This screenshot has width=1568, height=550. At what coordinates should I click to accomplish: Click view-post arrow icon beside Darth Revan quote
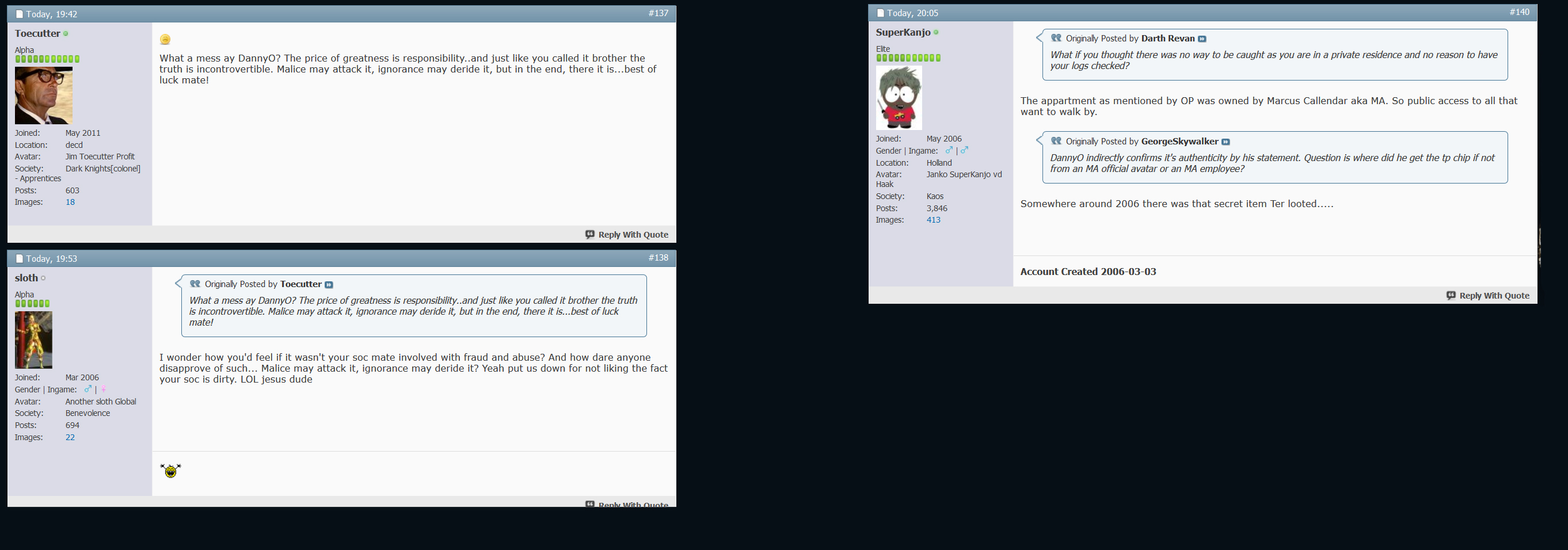point(1201,39)
